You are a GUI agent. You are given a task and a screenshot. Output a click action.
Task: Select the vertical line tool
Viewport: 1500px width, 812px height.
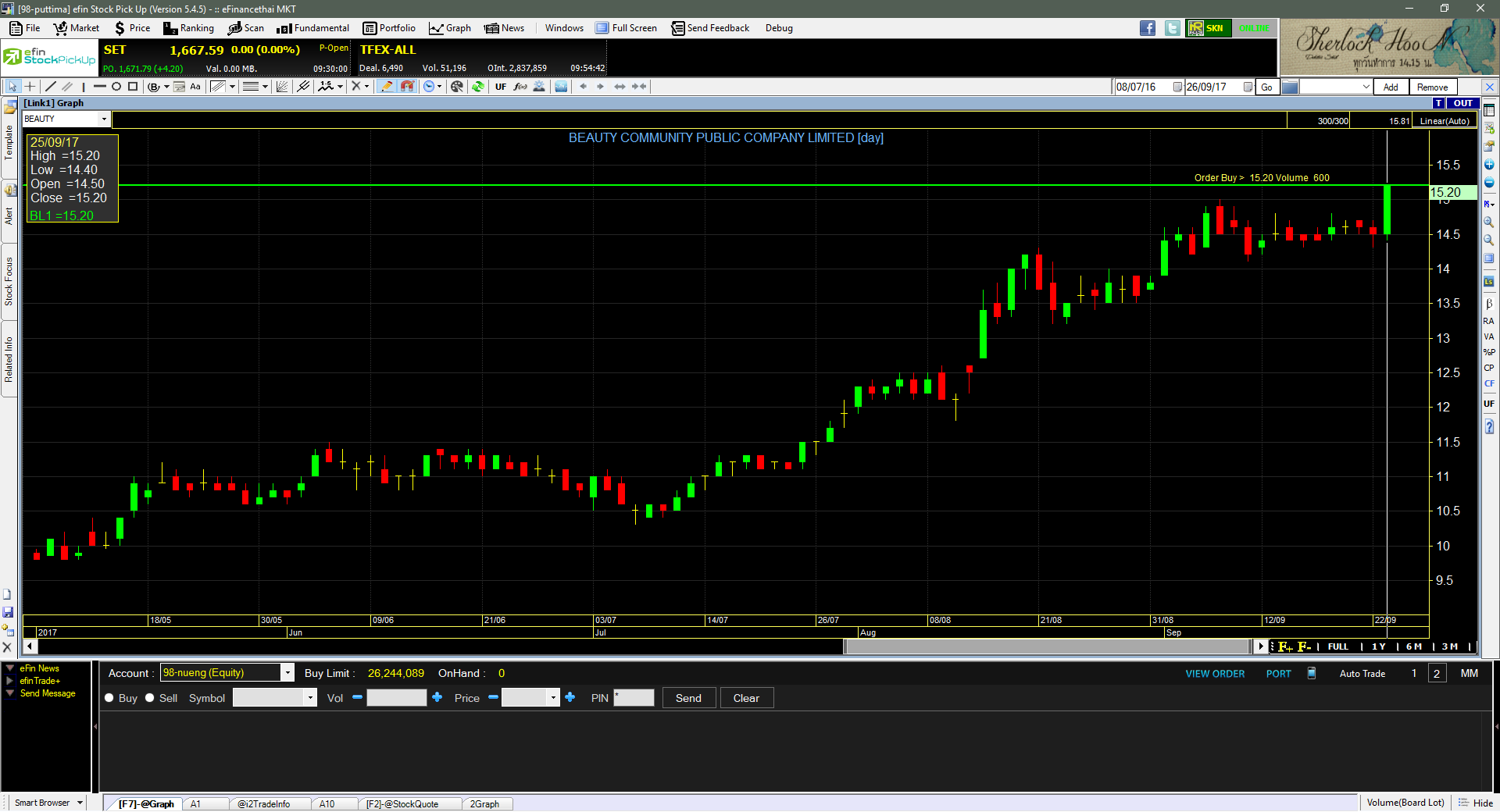coord(84,87)
